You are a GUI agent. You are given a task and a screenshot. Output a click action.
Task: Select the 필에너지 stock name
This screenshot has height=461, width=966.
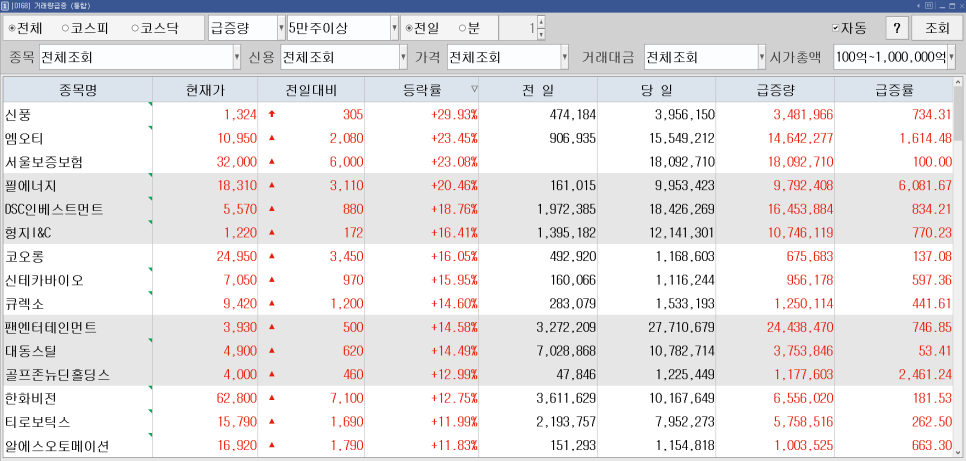click(31, 186)
